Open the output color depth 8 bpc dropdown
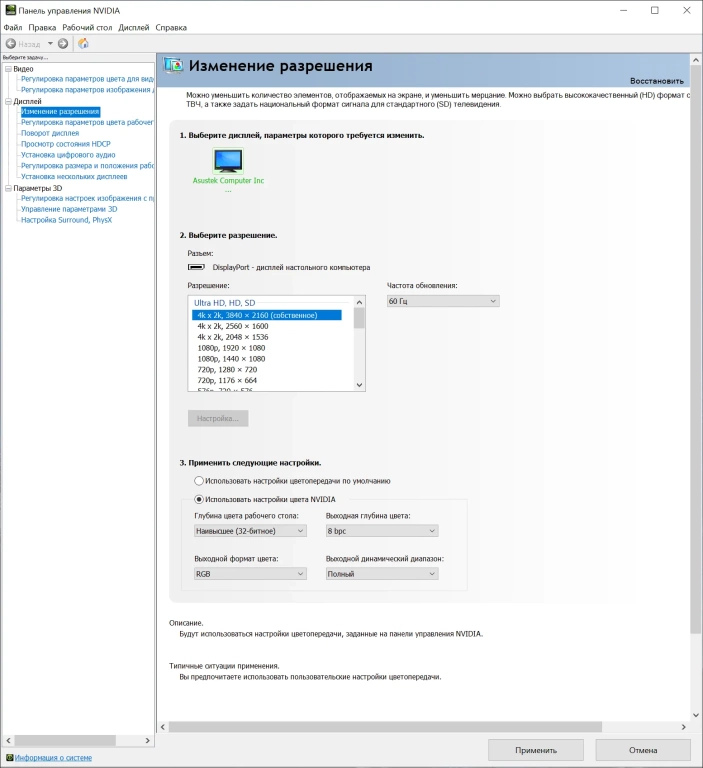Image resolution: width=703 pixels, height=768 pixels. click(382, 531)
